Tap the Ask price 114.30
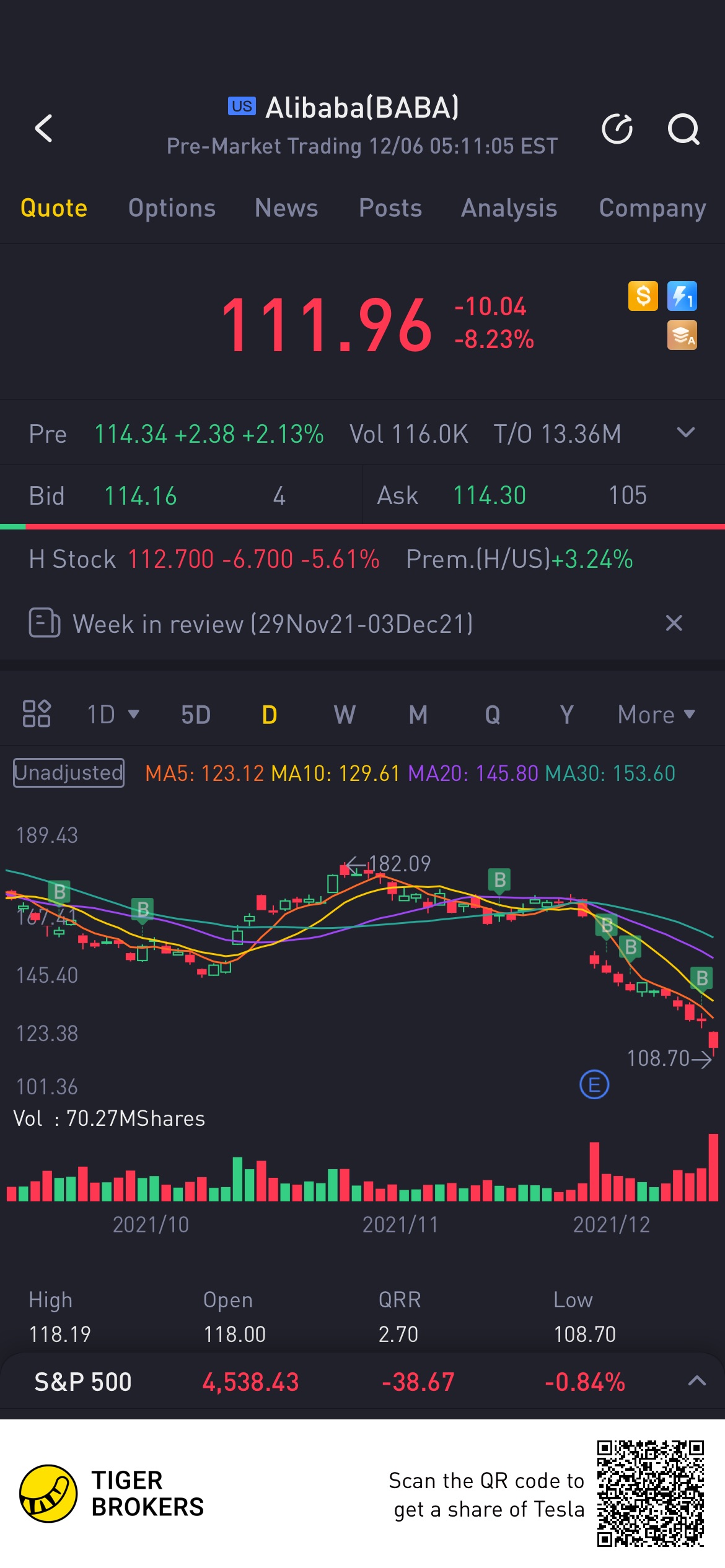The width and height of the screenshot is (725, 1568). [x=490, y=495]
